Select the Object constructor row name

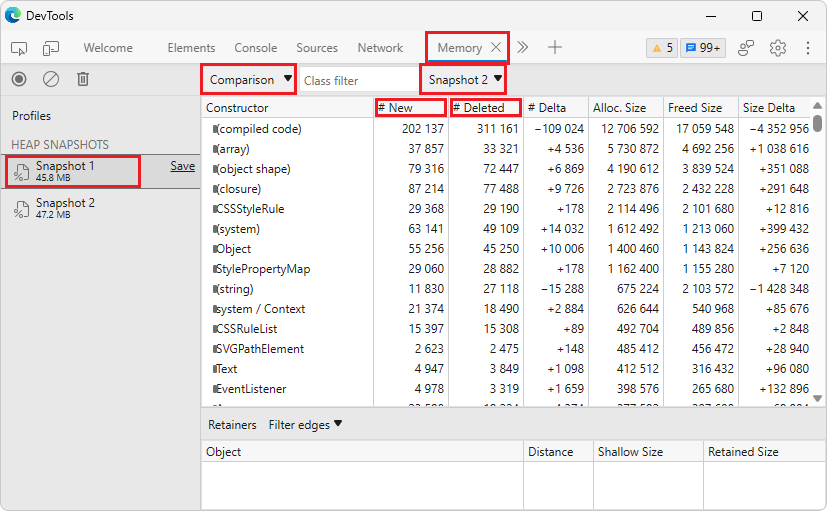pos(234,249)
